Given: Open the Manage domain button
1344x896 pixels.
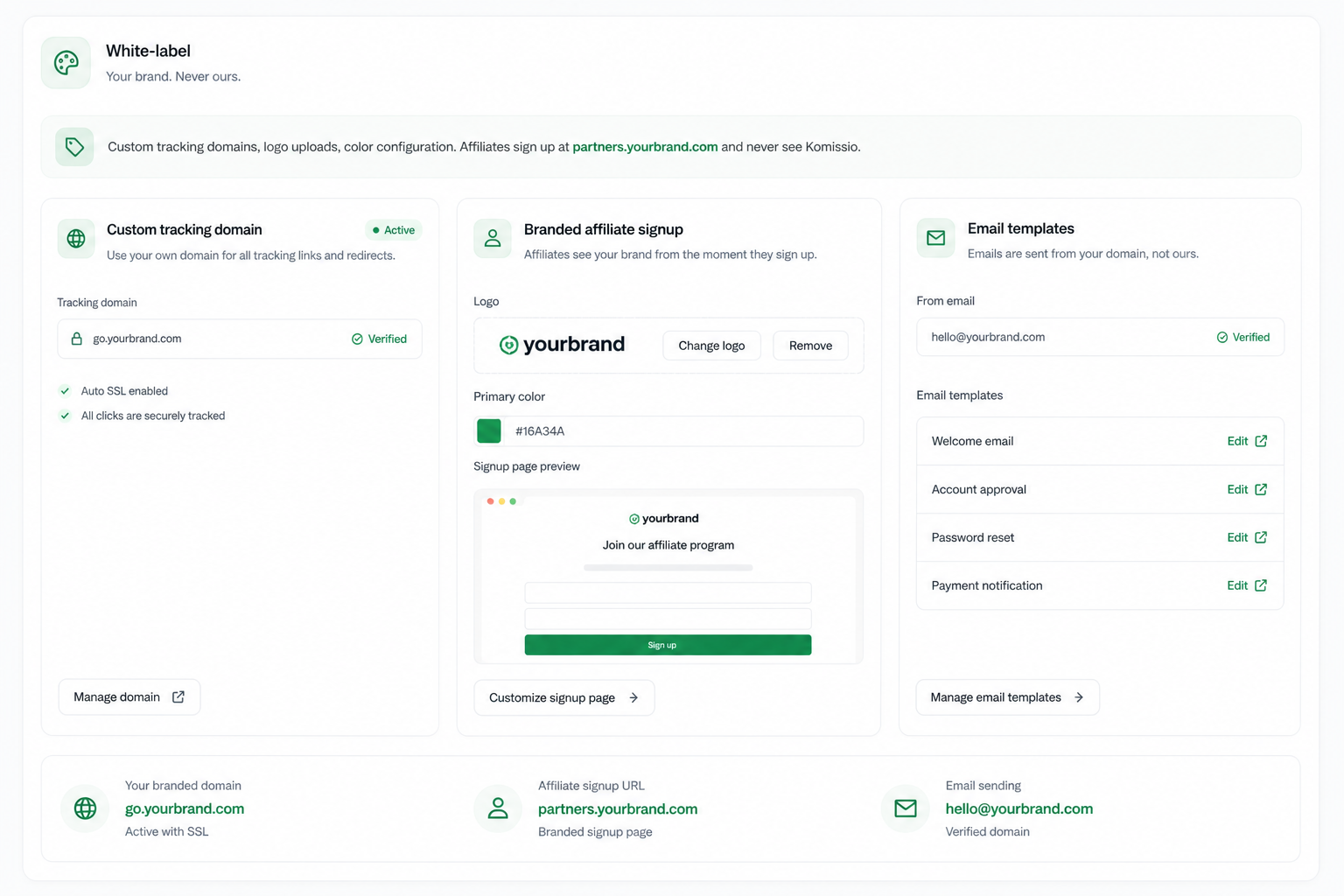Looking at the screenshot, I should point(129,696).
